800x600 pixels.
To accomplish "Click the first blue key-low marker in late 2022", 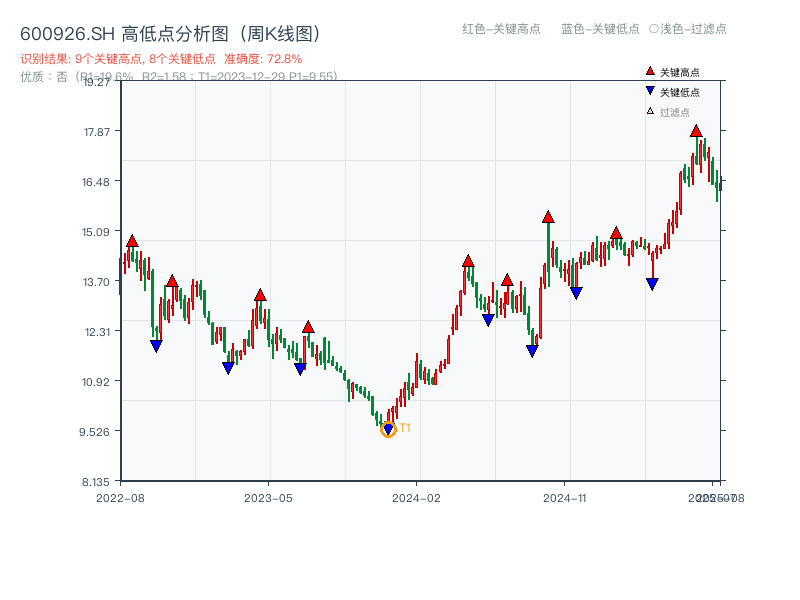I will click(156, 346).
